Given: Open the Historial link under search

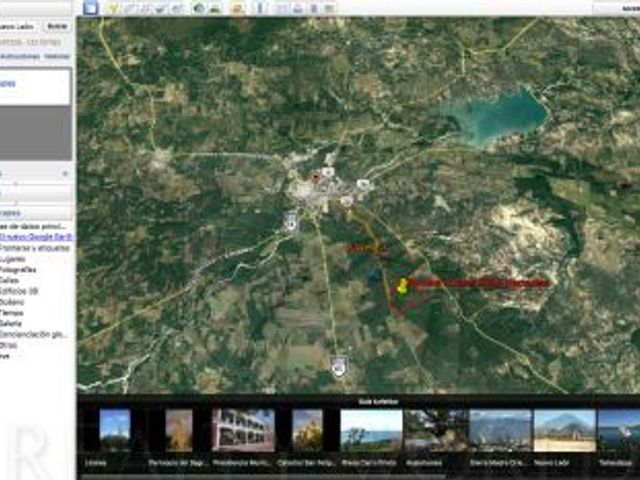Looking at the screenshot, I should pyautogui.click(x=57, y=56).
